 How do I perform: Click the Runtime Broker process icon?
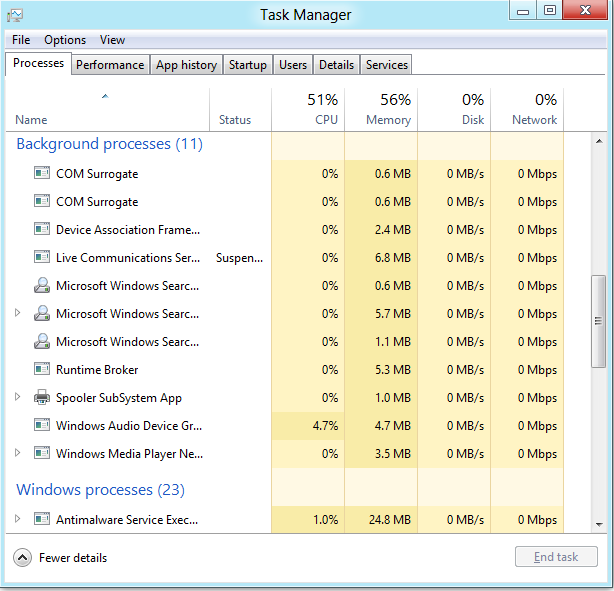pos(42,369)
